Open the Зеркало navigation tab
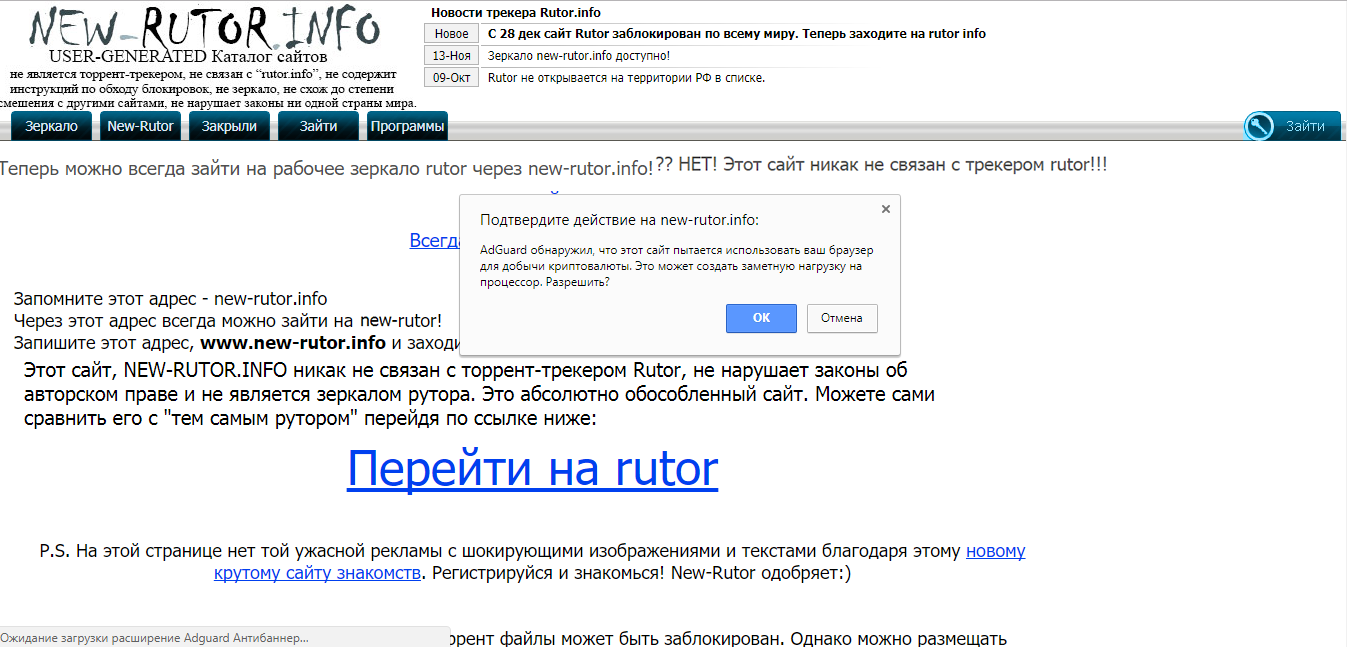The image size is (1347, 647). coord(51,126)
